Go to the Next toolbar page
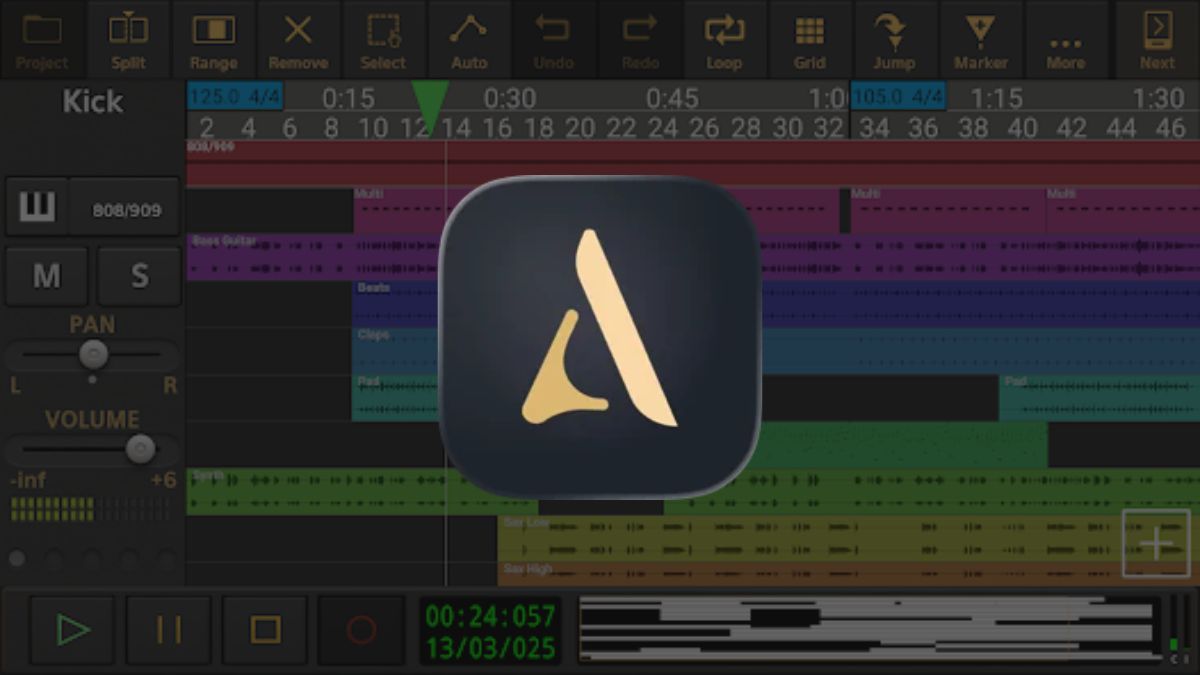The image size is (1200, 675). tap(1157, 40)
